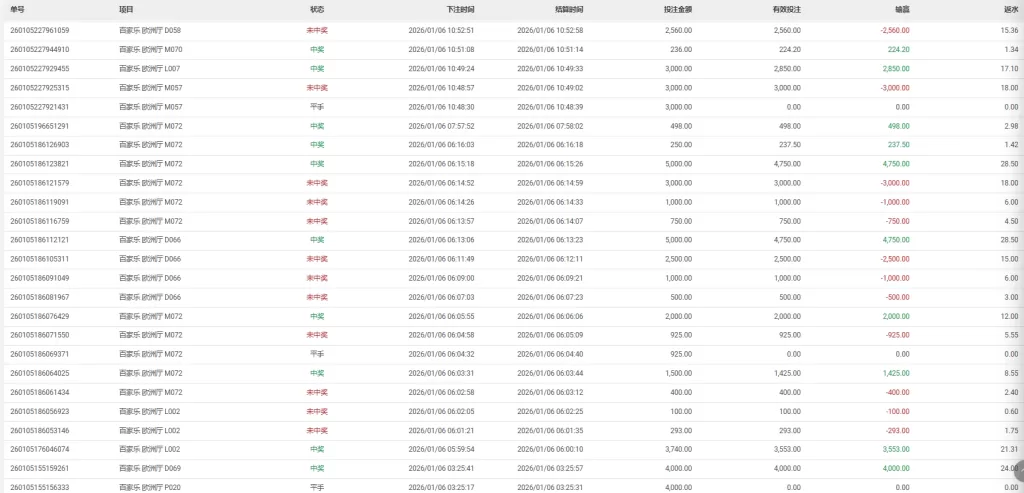The height and width of the screenshot is (493, 1024).
Task: Click the 状态 column header
Action: [x=316, y=8]
